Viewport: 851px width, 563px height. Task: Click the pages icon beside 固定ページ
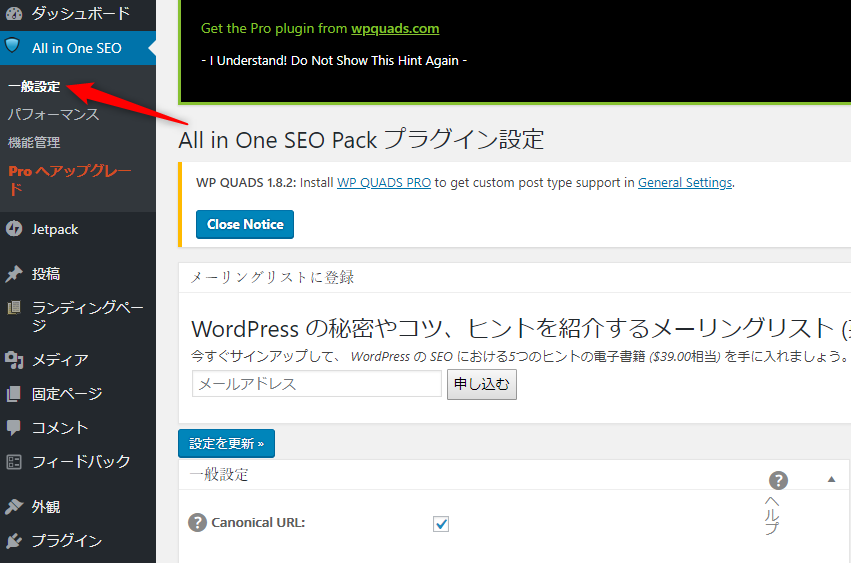pos(14,394)
